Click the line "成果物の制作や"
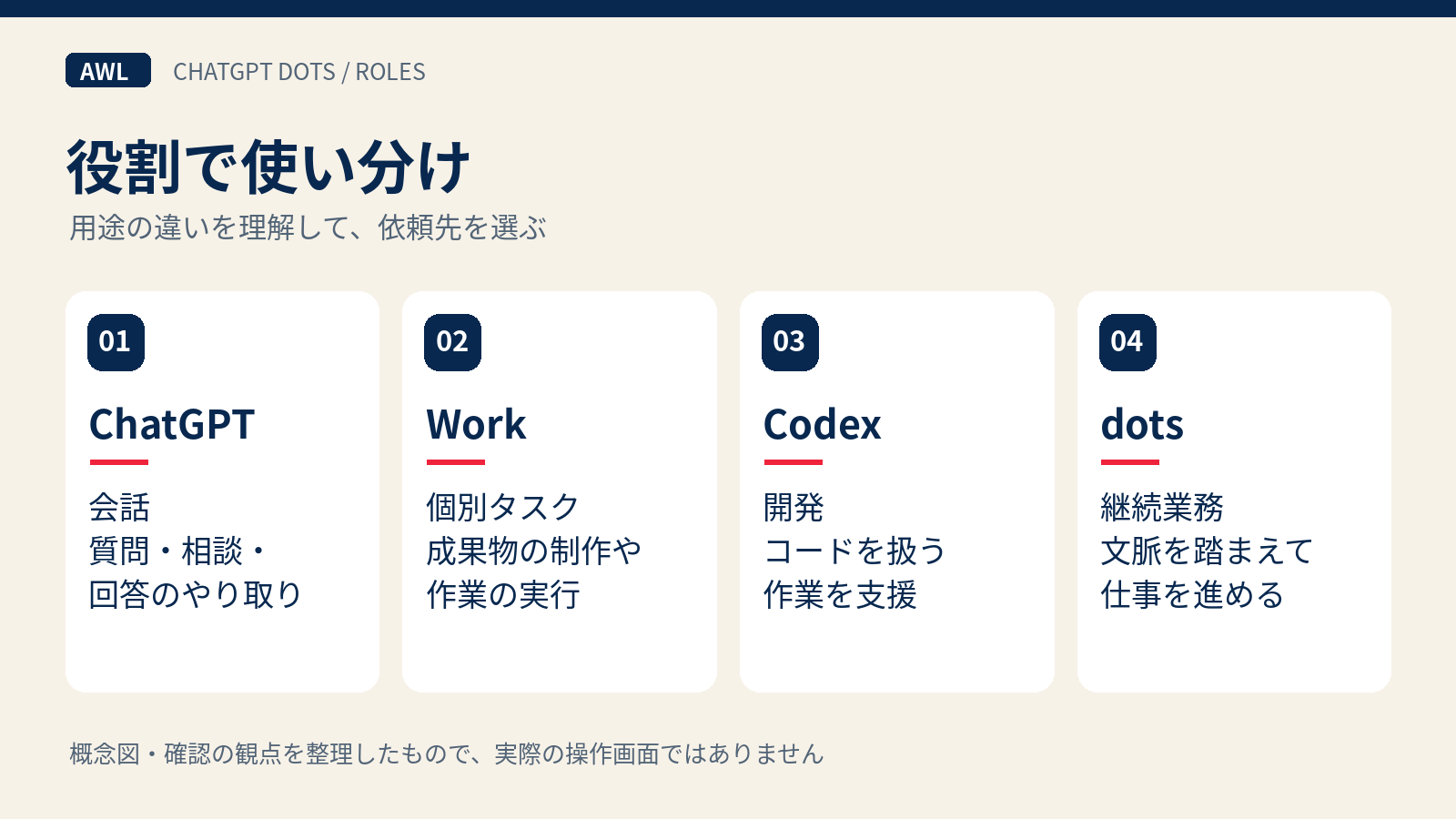Image resolution: width=1456 pixels, height=819 pixels. pyautogui.click(x=534, y=551)
